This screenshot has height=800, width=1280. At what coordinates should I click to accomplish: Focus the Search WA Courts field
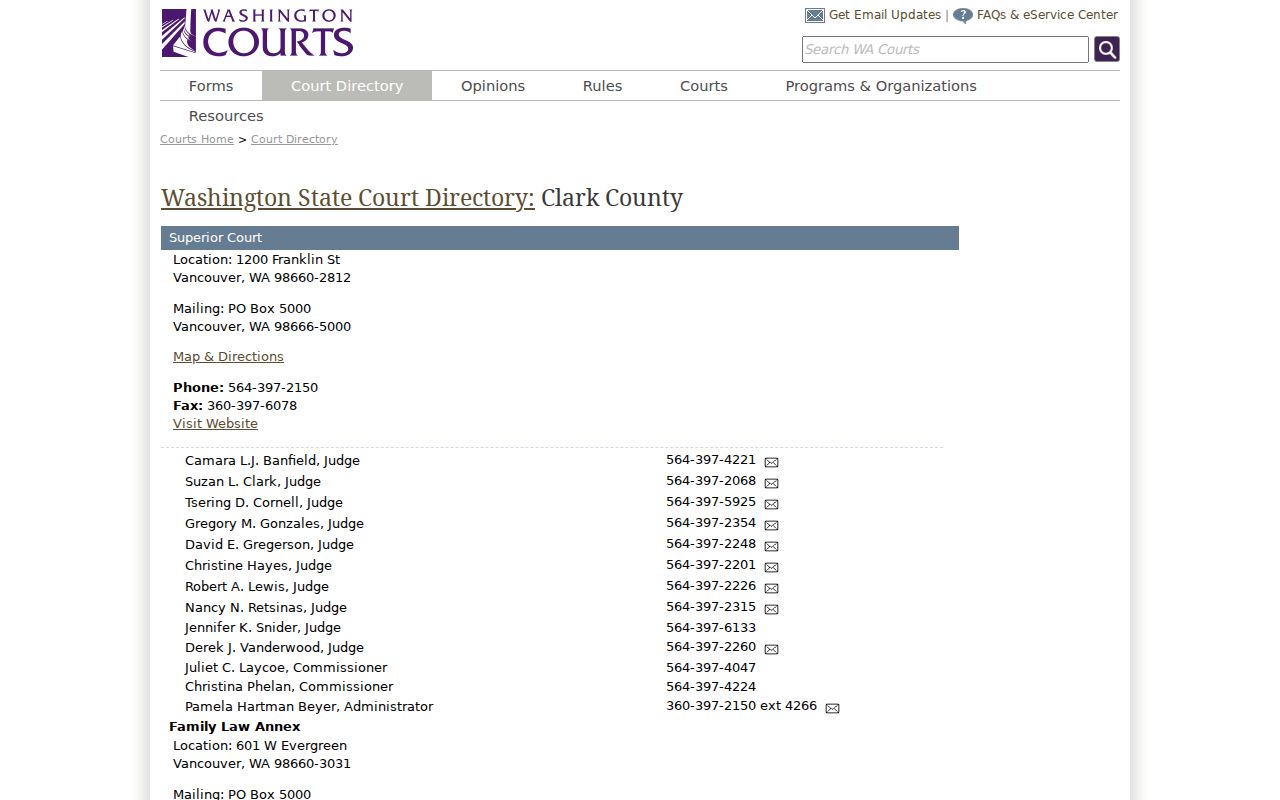[945, 49]
